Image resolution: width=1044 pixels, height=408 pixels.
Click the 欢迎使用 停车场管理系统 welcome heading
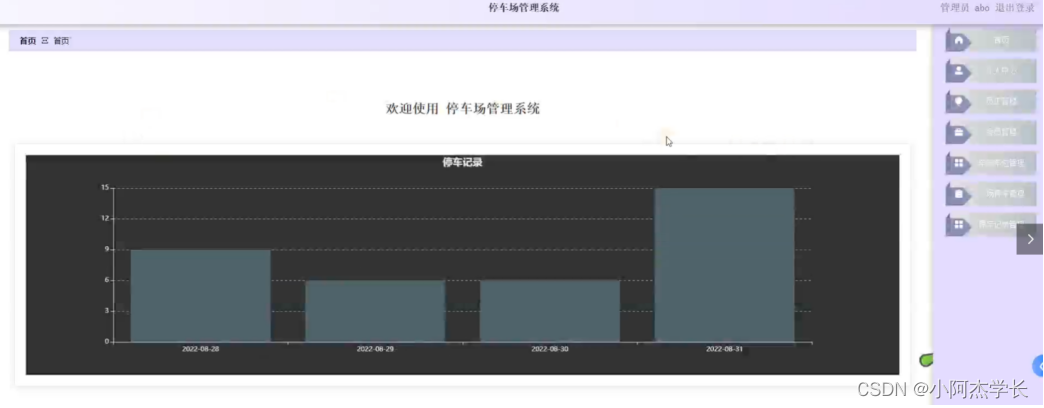click(463, 108)
